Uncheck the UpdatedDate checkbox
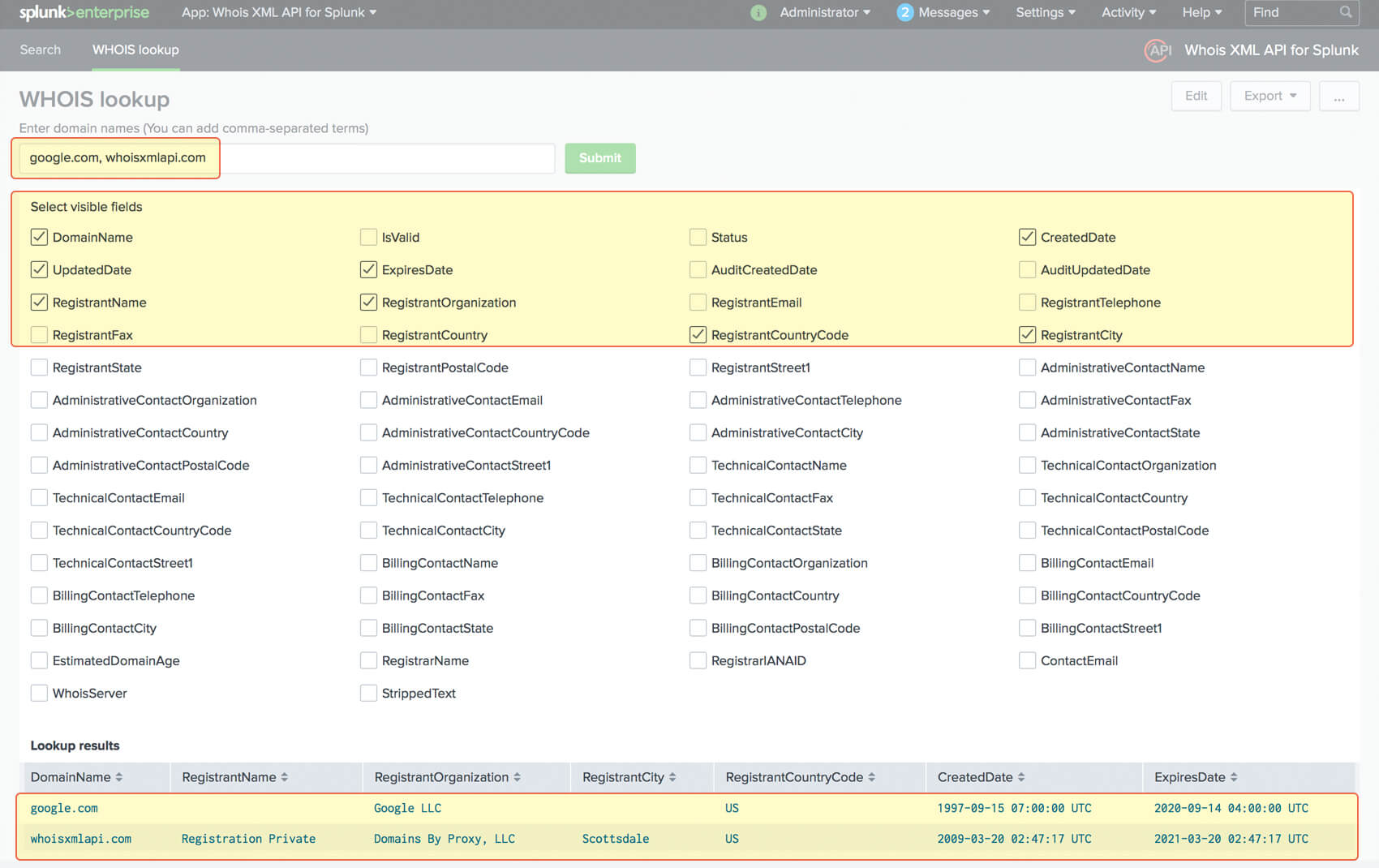This screenshot has width=1379, height=868. pyautogui.click(x=39, y=269)
